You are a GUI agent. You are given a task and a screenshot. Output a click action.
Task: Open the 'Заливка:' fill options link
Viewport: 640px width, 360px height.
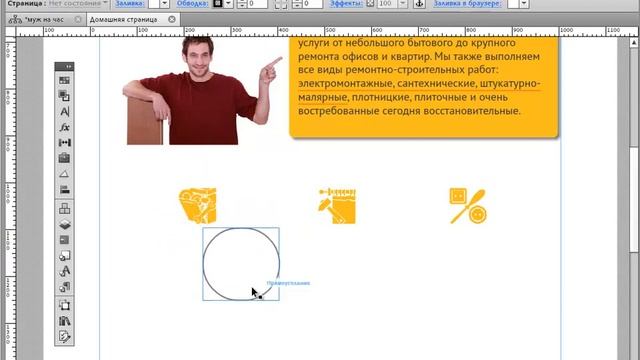click(129, 3)
